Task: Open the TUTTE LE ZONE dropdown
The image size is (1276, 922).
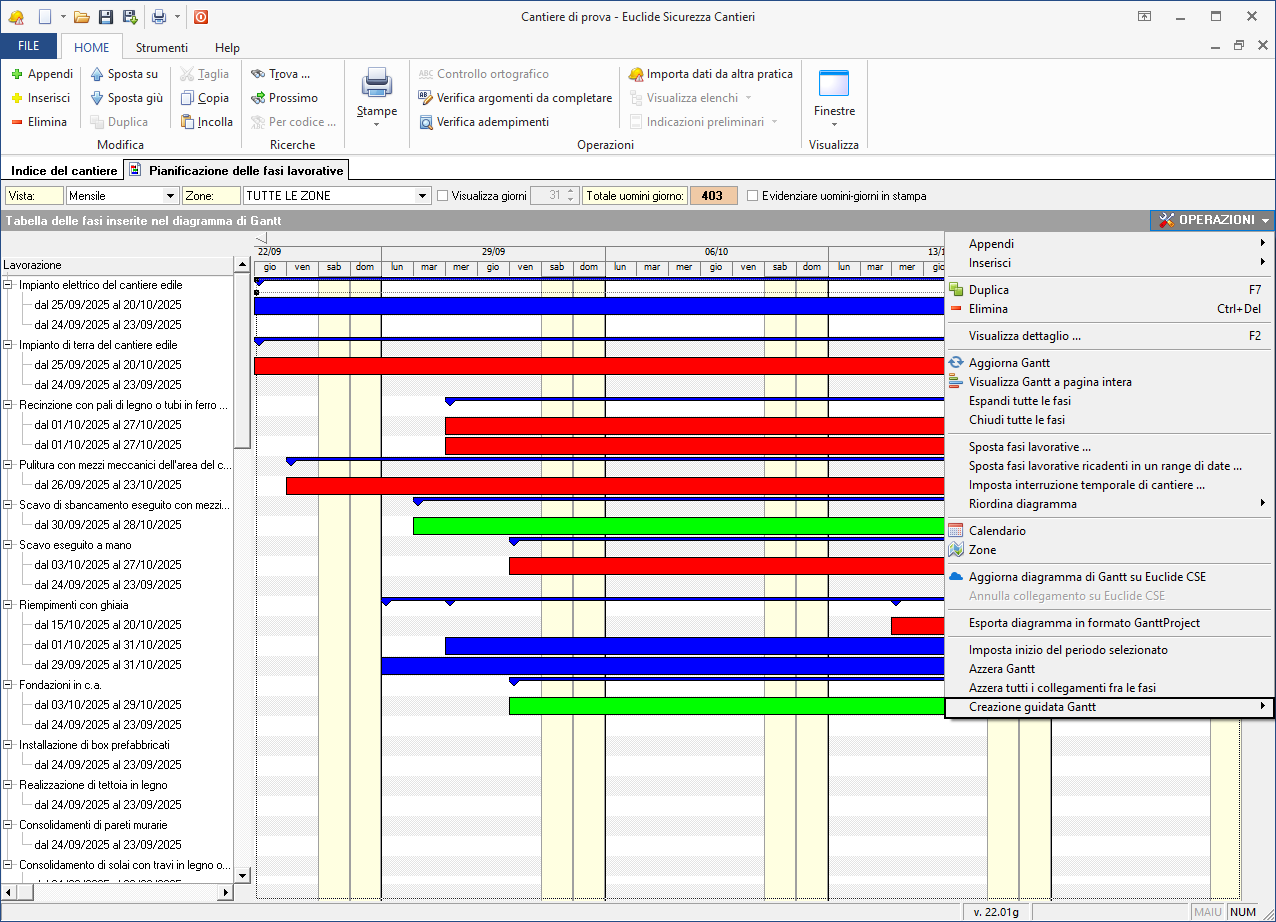Action: click(422, 196)
